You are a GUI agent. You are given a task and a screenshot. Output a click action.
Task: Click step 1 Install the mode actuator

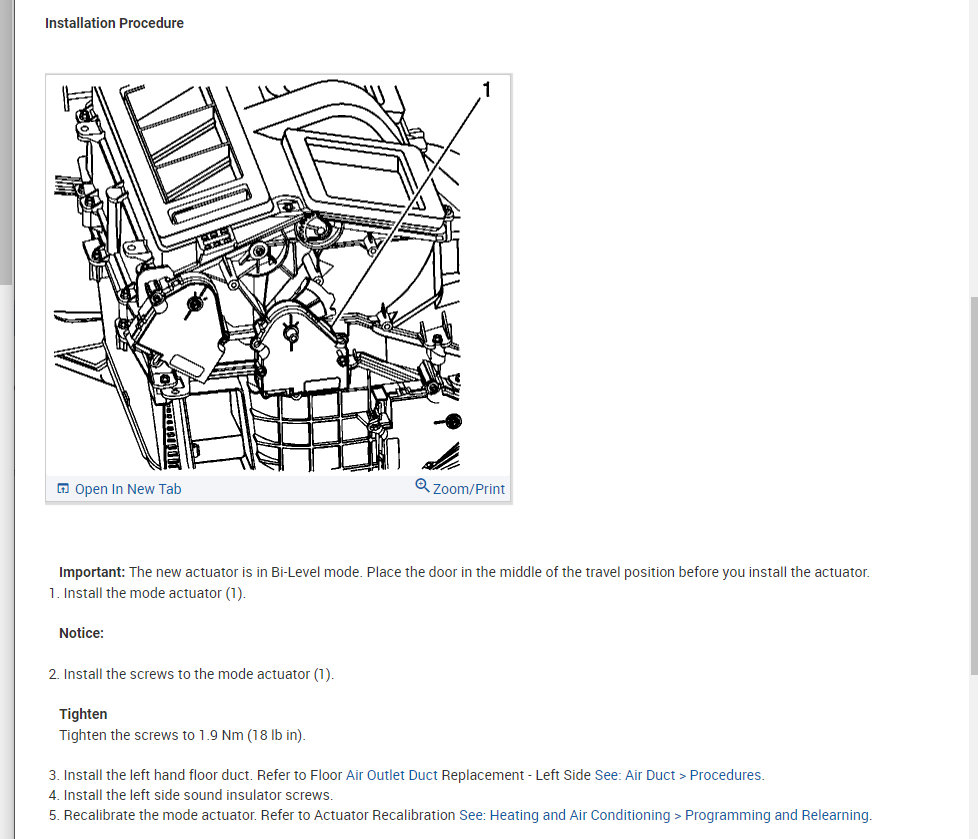coord(147,593)
